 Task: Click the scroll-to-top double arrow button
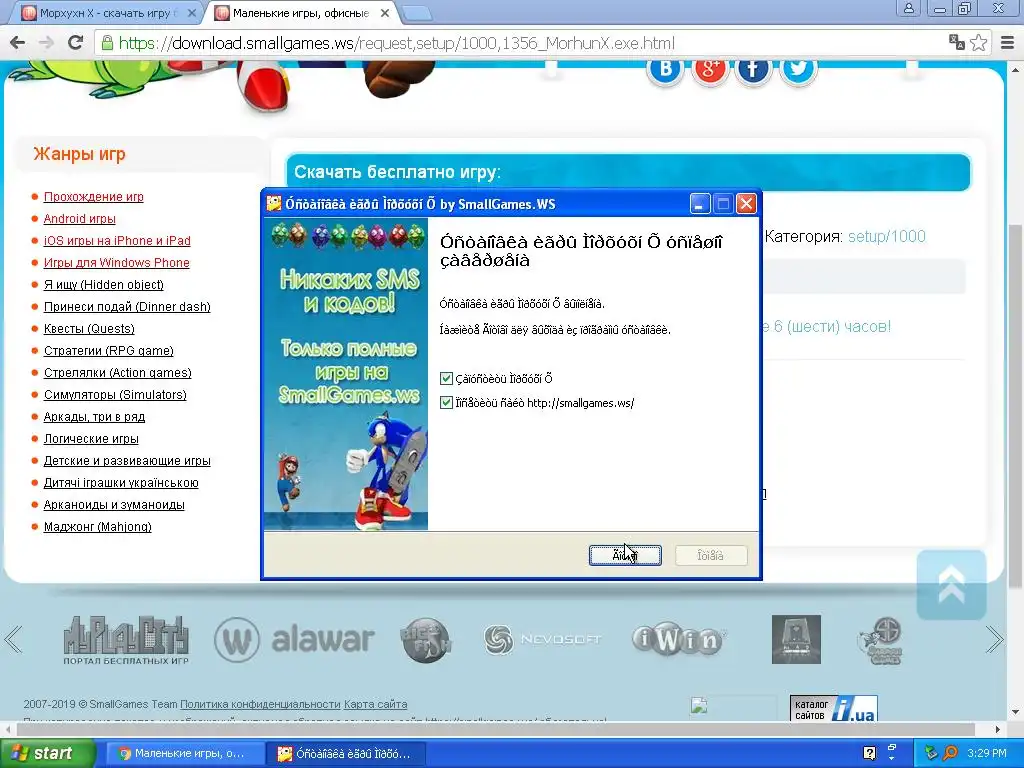tap(952, 584)
